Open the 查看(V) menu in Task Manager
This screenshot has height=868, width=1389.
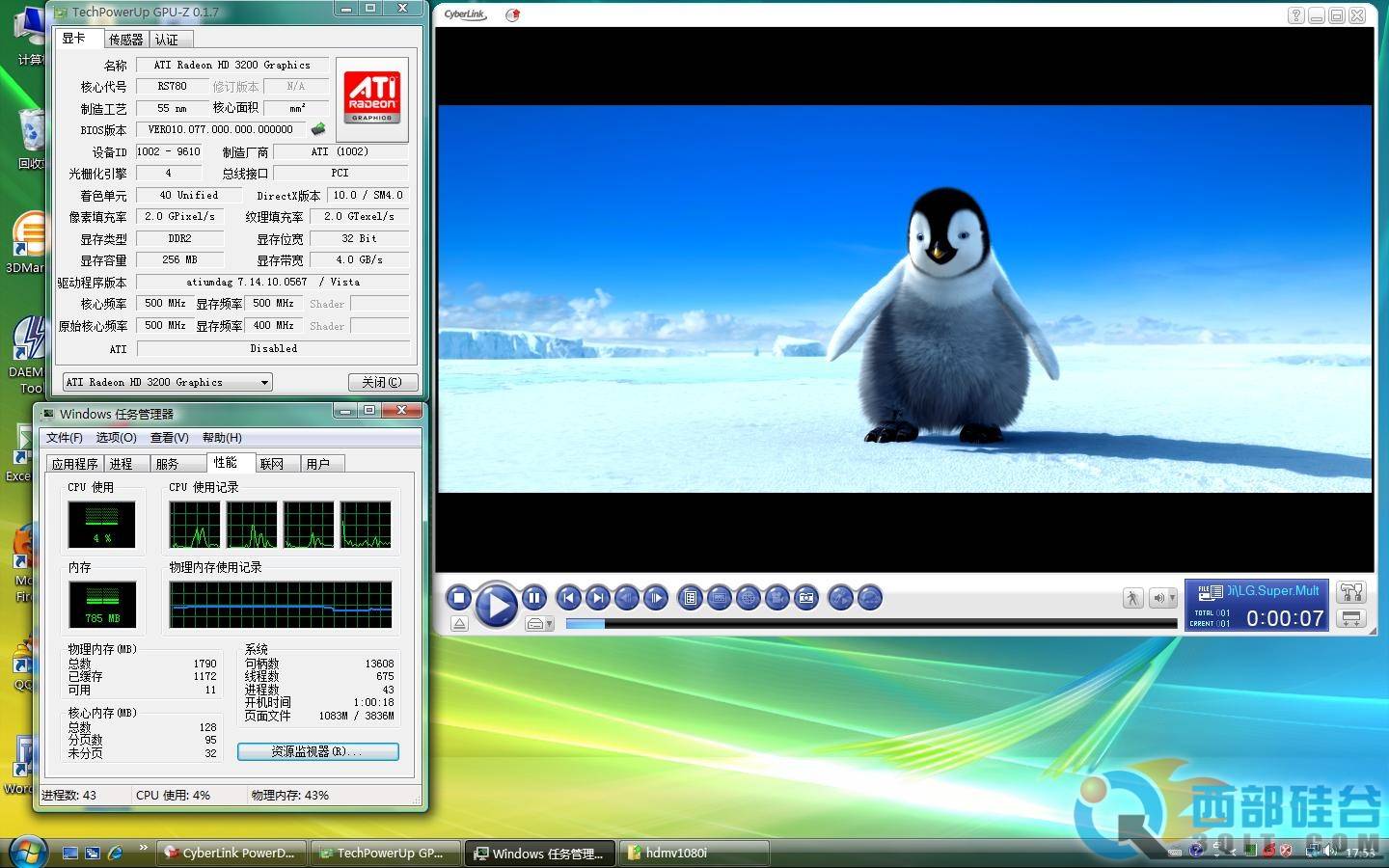click(170, 438)
